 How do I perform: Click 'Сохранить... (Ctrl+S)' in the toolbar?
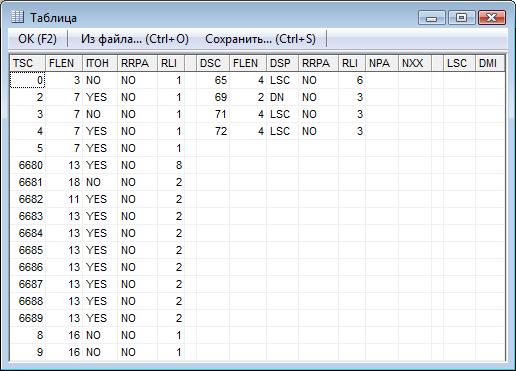point(260,39)
